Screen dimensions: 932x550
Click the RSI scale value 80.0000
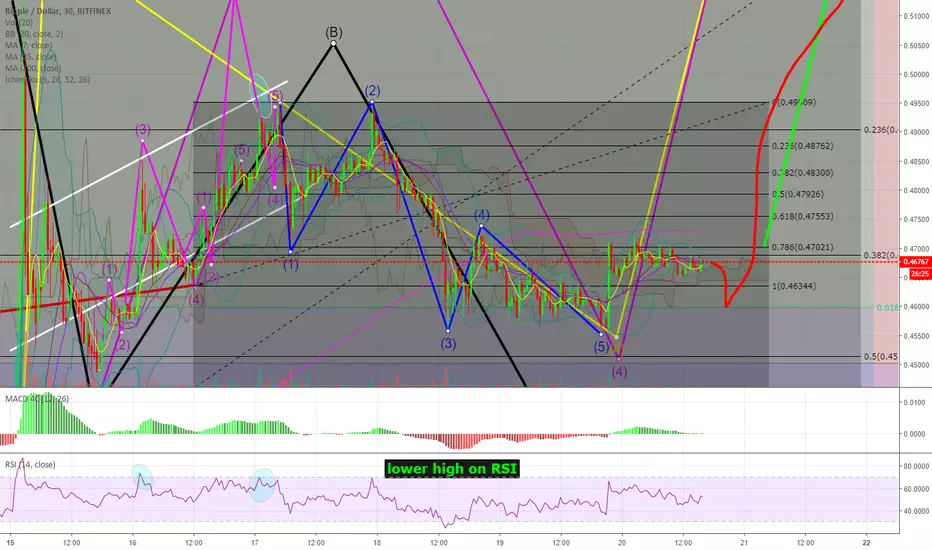[916, 466]
